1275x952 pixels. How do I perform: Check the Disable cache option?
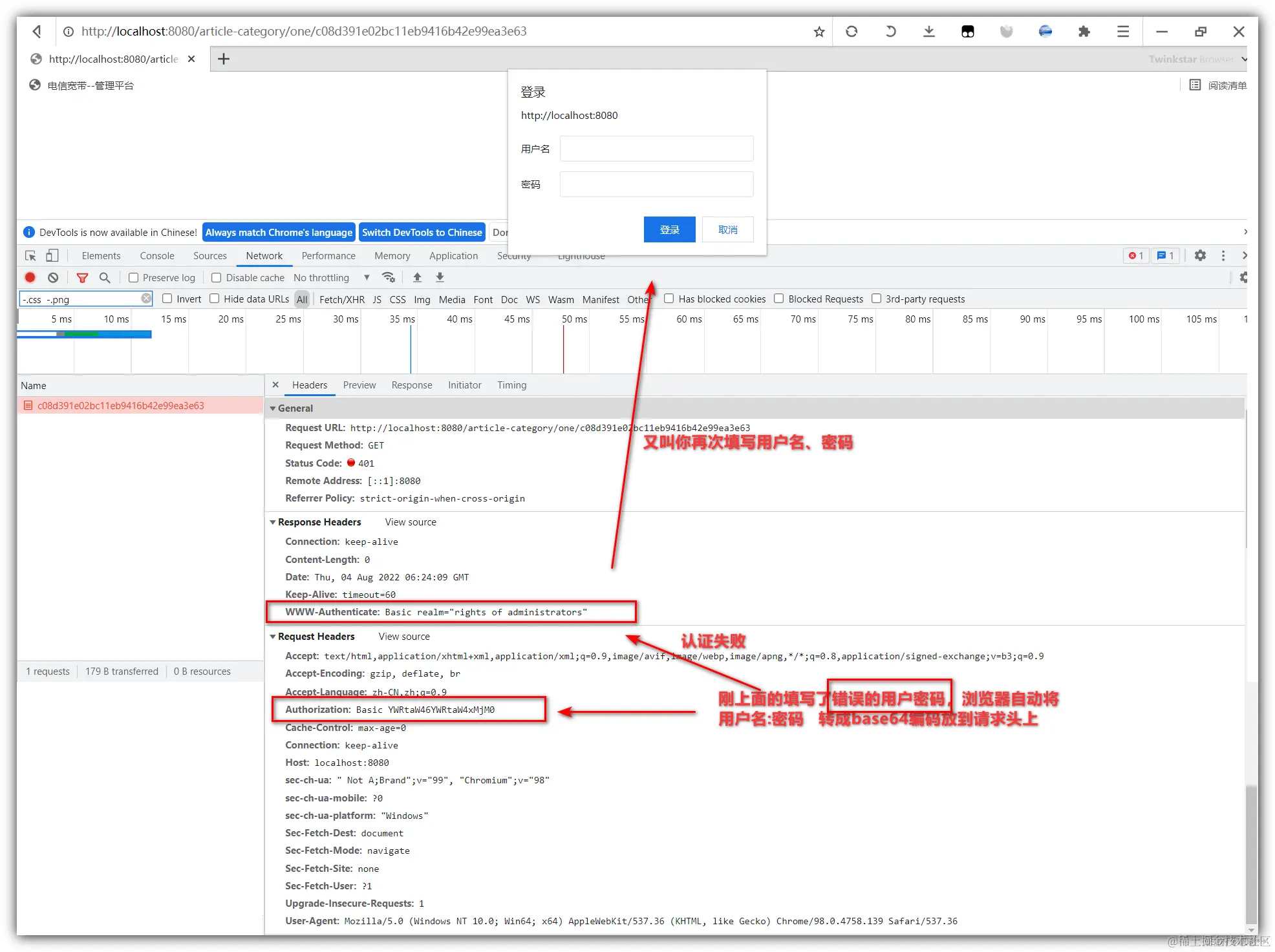click(x=217, y=277)
